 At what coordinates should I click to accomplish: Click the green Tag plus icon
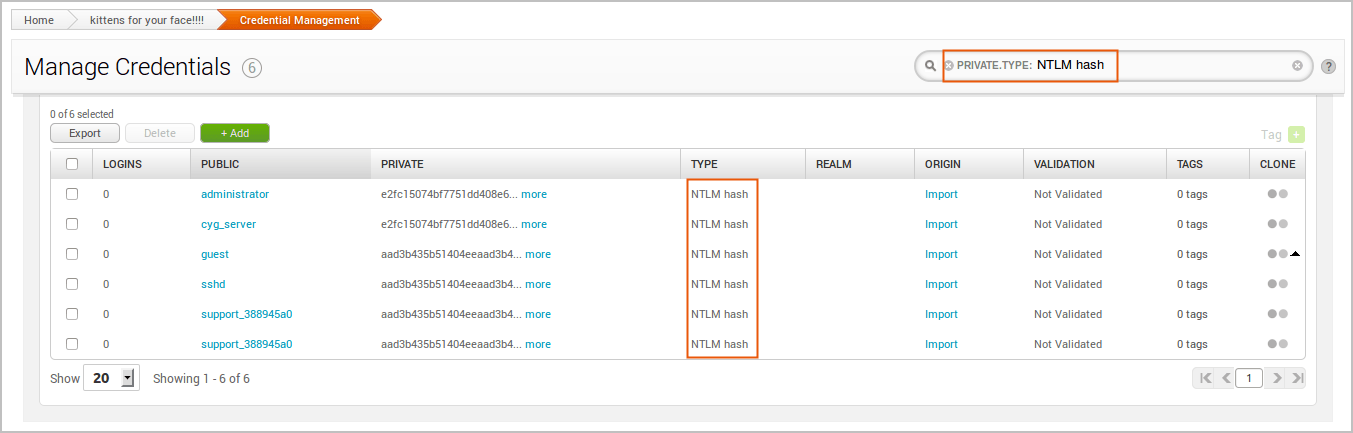[1296, 134]
